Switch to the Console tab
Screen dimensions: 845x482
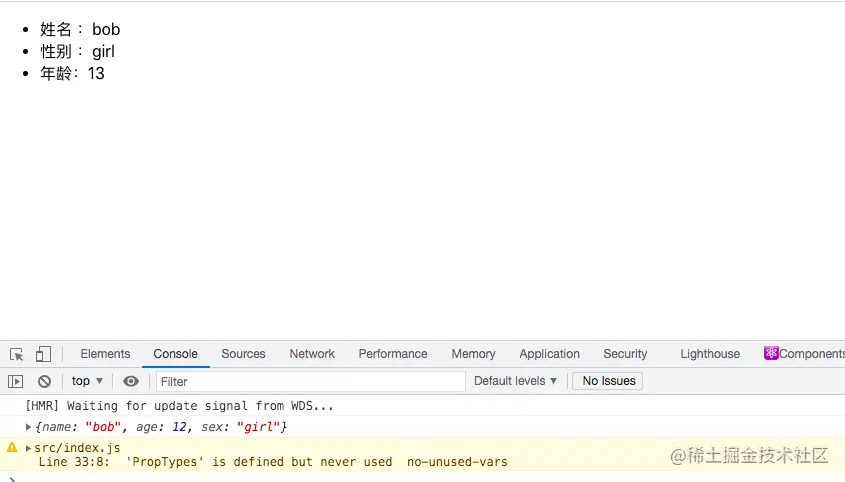point(176,354)
